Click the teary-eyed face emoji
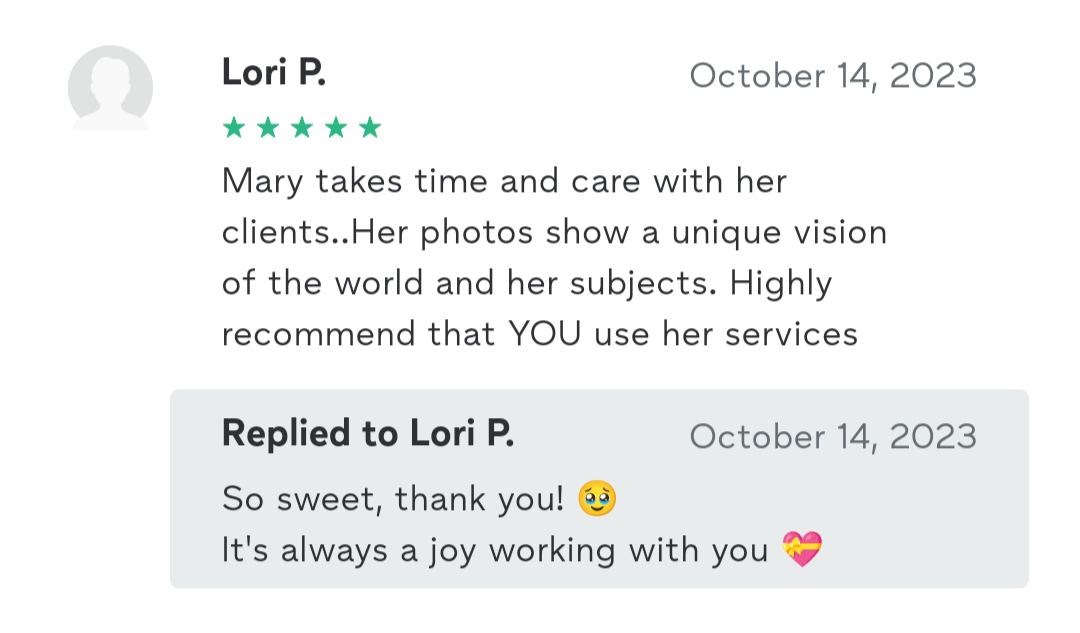Viewport: 1080px width, 633px height. tap(597, 499)
